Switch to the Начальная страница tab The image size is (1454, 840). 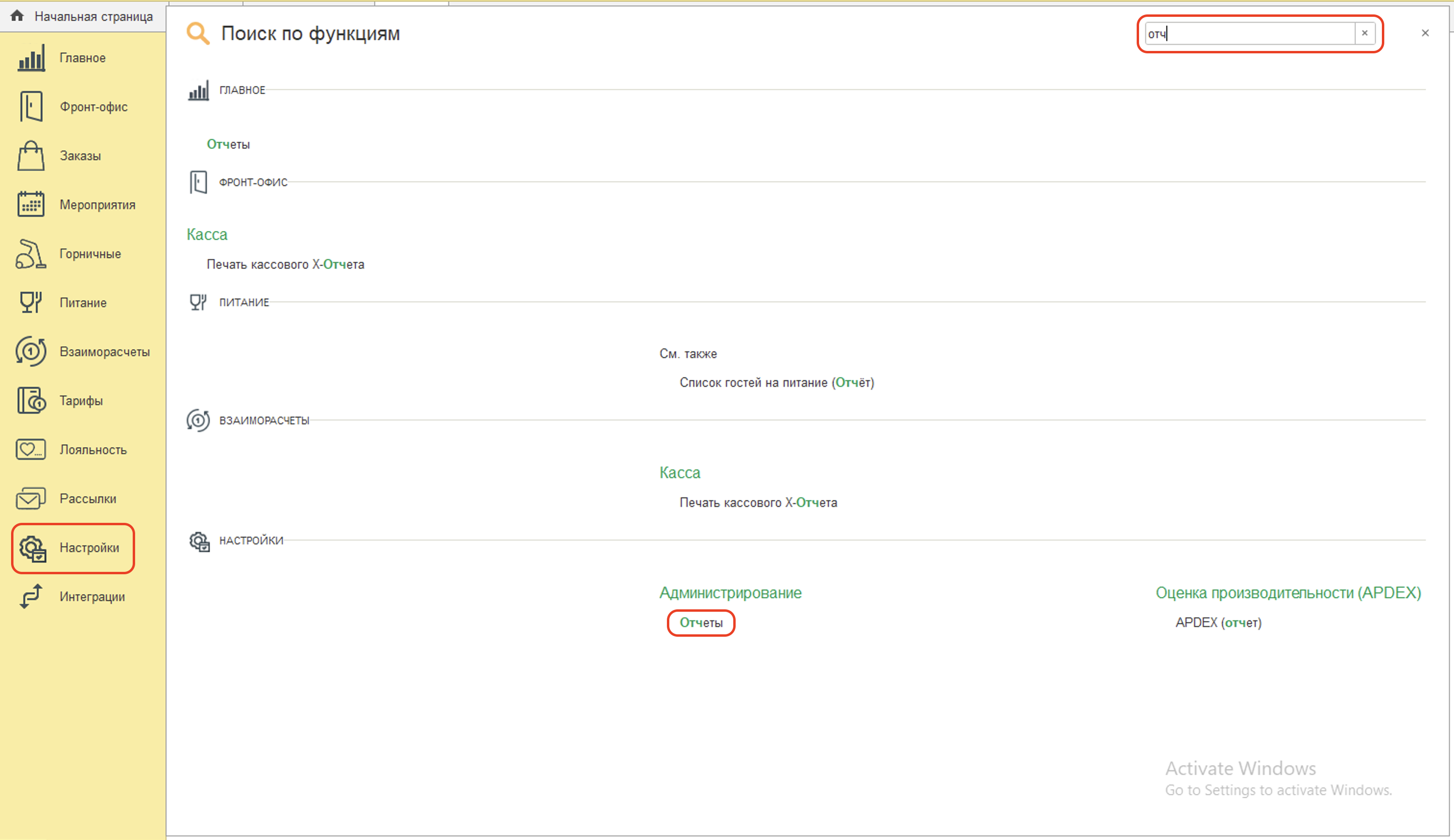[x=83, y=16]
